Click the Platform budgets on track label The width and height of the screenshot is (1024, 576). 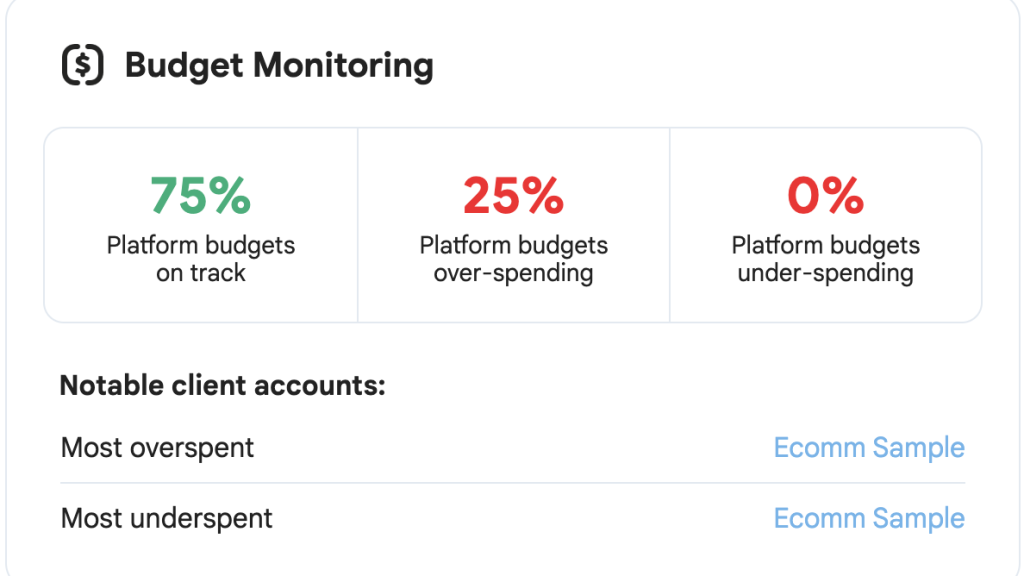coord(200,259)
